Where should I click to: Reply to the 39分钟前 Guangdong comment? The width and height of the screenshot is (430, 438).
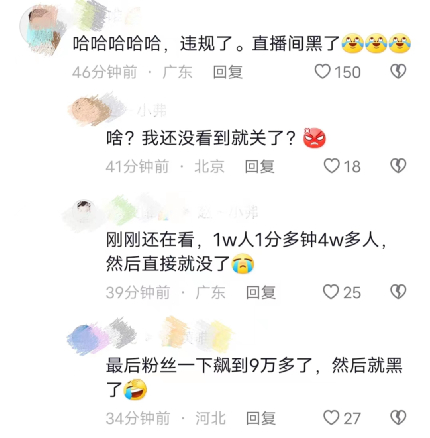(261, 292)
